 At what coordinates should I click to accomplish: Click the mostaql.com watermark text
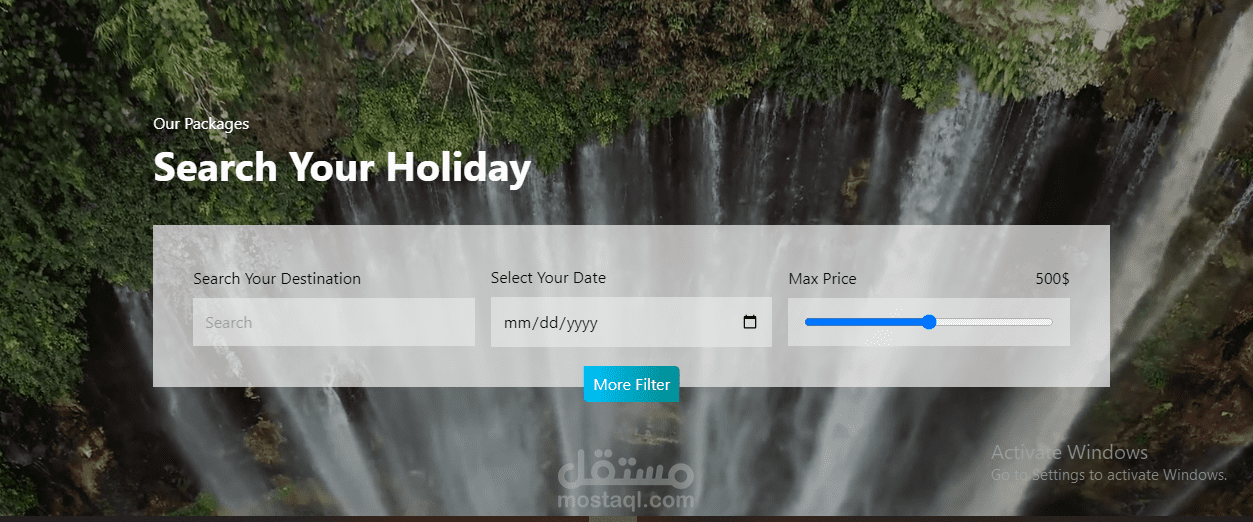click(x=626, y=499)
